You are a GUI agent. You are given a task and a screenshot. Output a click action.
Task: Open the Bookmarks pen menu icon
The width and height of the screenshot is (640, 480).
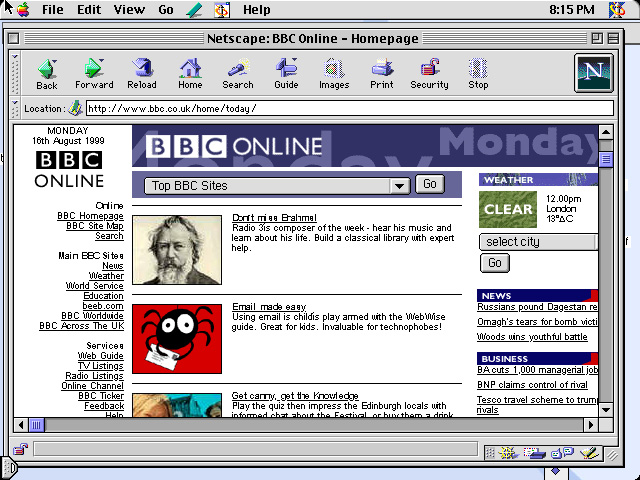[195, 9]
